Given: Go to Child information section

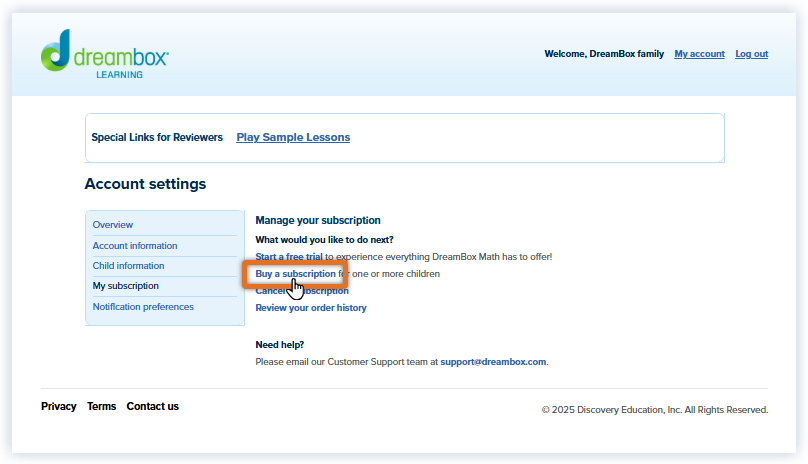Looking at the screenshot, I should (128, 266).
